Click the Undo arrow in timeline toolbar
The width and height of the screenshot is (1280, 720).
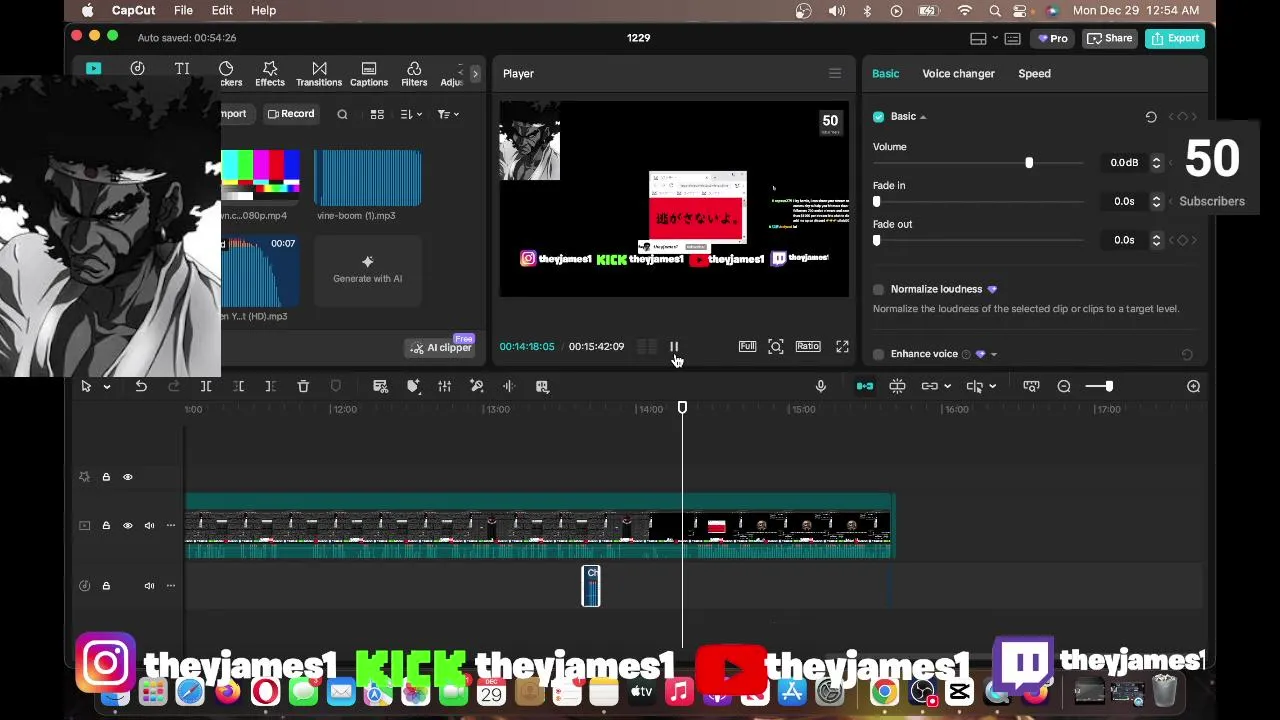141,386
